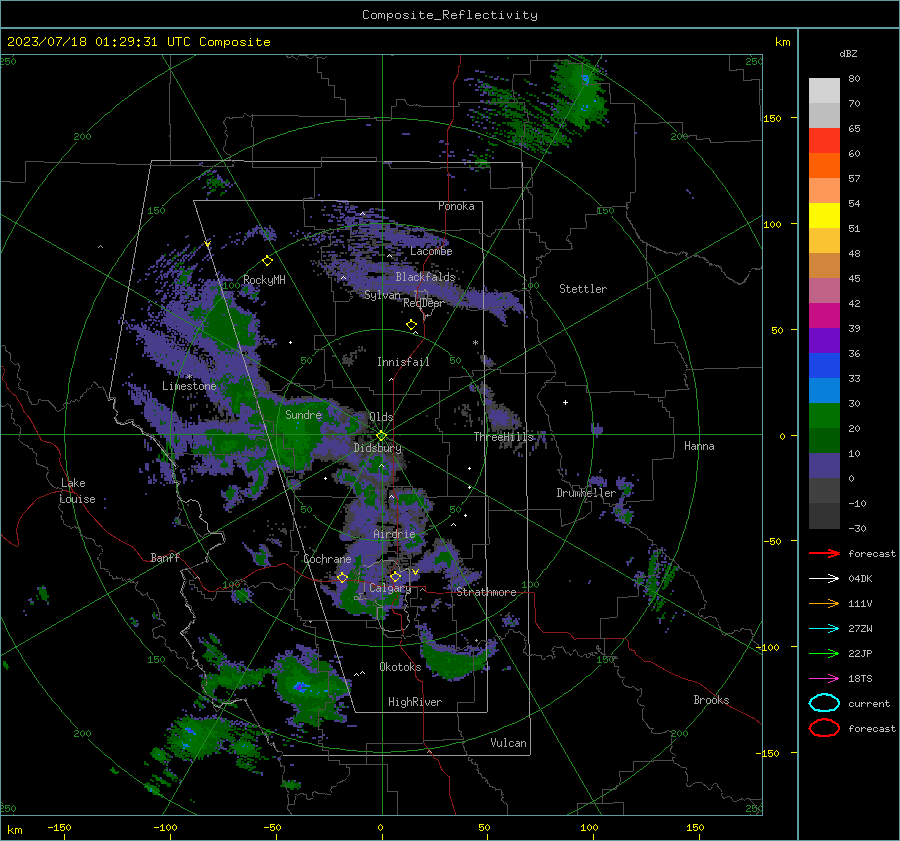Click the Didsbury label
900x841 pixels.
[x=378, y=448]
